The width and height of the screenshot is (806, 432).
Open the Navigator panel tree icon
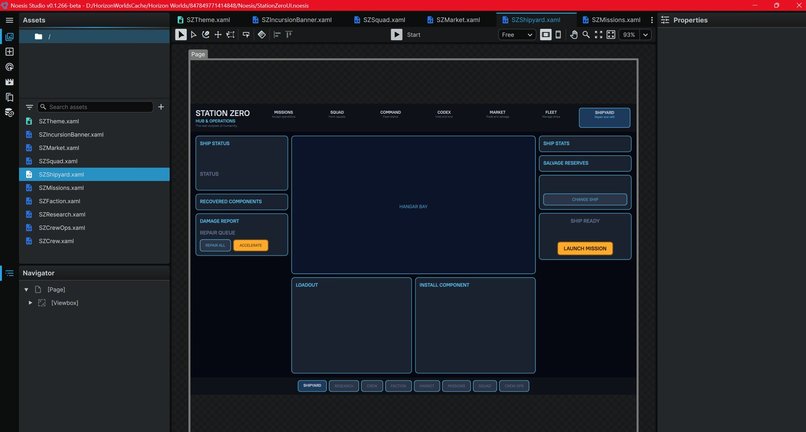[9, 273]
